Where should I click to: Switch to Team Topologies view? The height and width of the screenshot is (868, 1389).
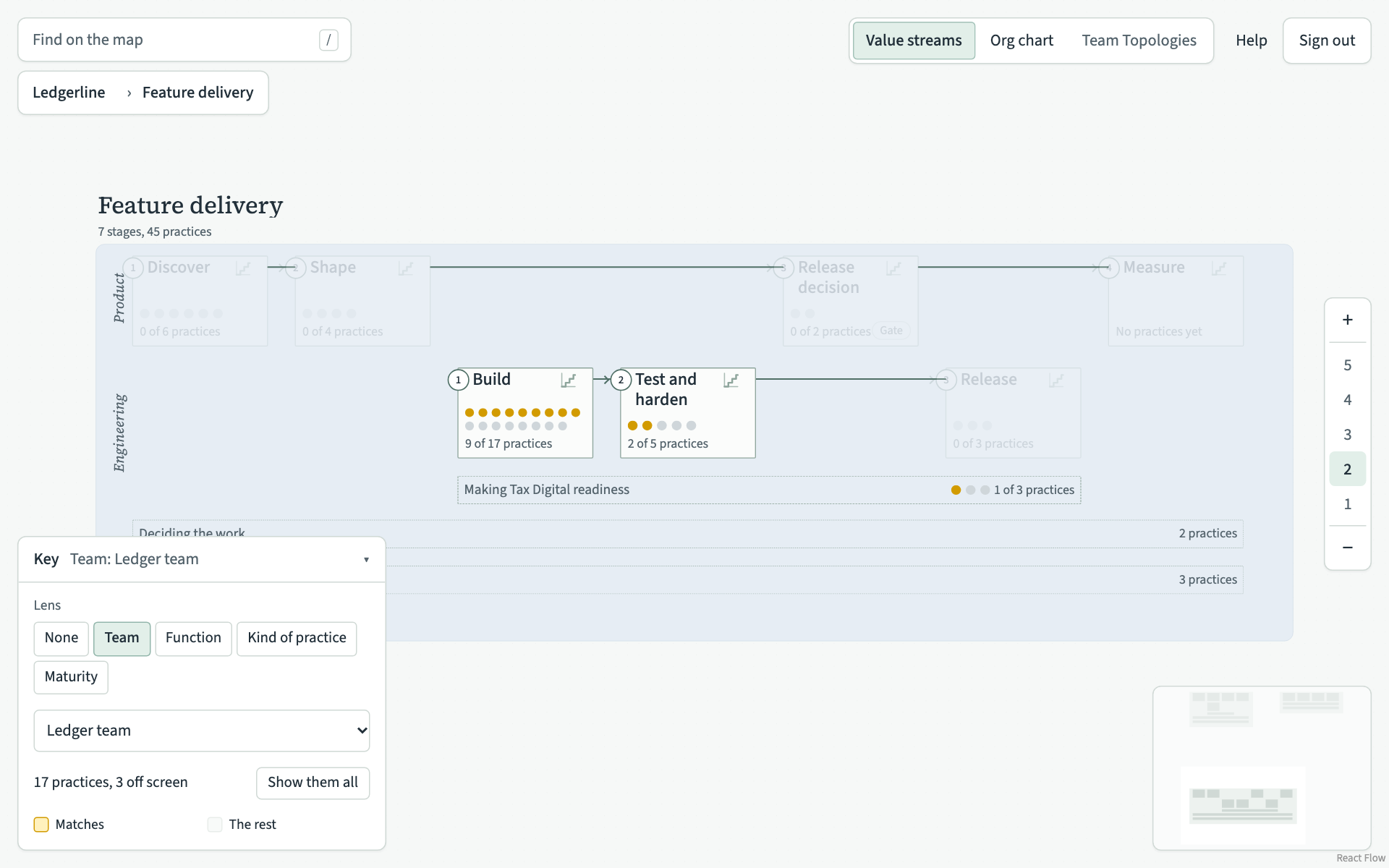pyautogui.click(x=1139, y=41)
